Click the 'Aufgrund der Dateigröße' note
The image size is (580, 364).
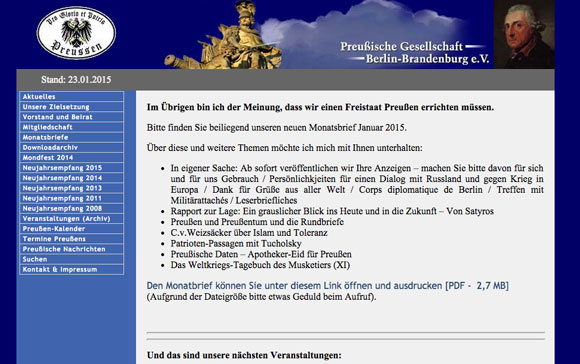tap(262, 297)
